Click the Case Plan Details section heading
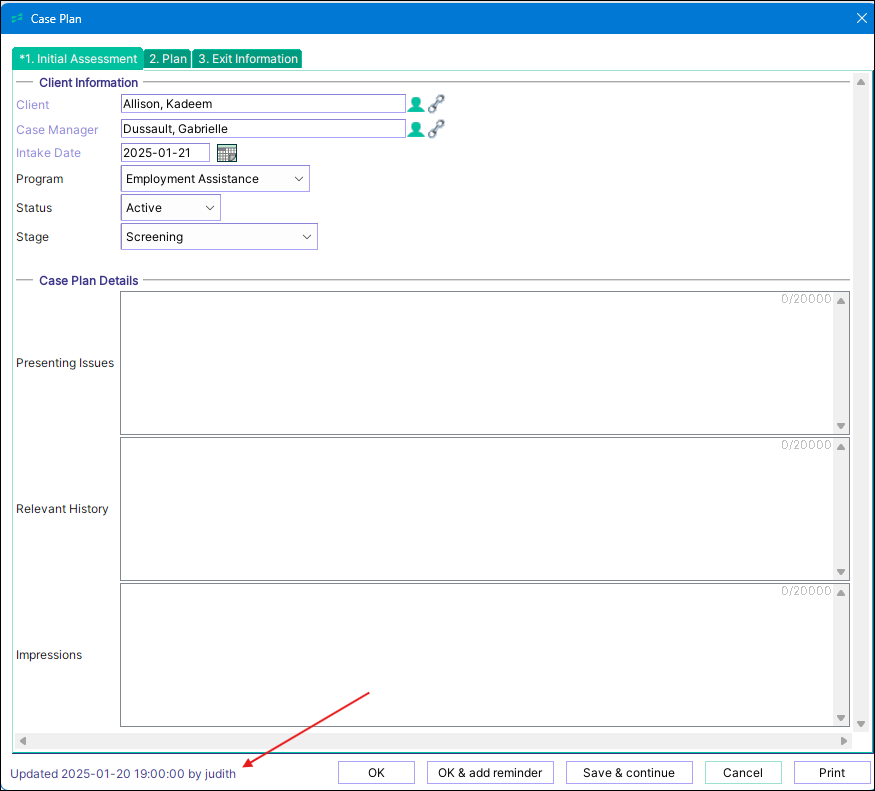 pos(89,281)
